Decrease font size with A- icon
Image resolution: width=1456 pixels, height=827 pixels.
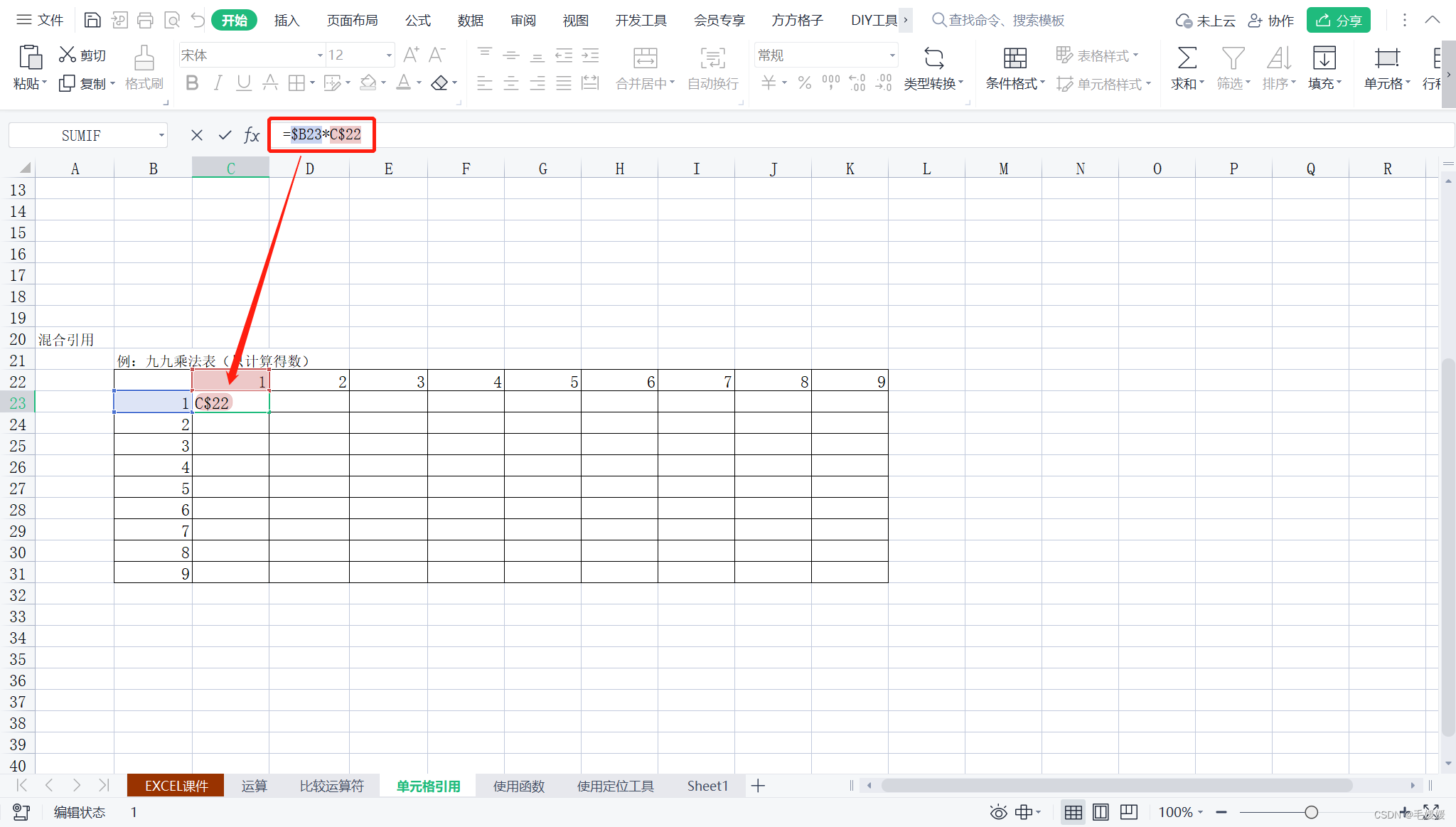click(x=437, y=55)
